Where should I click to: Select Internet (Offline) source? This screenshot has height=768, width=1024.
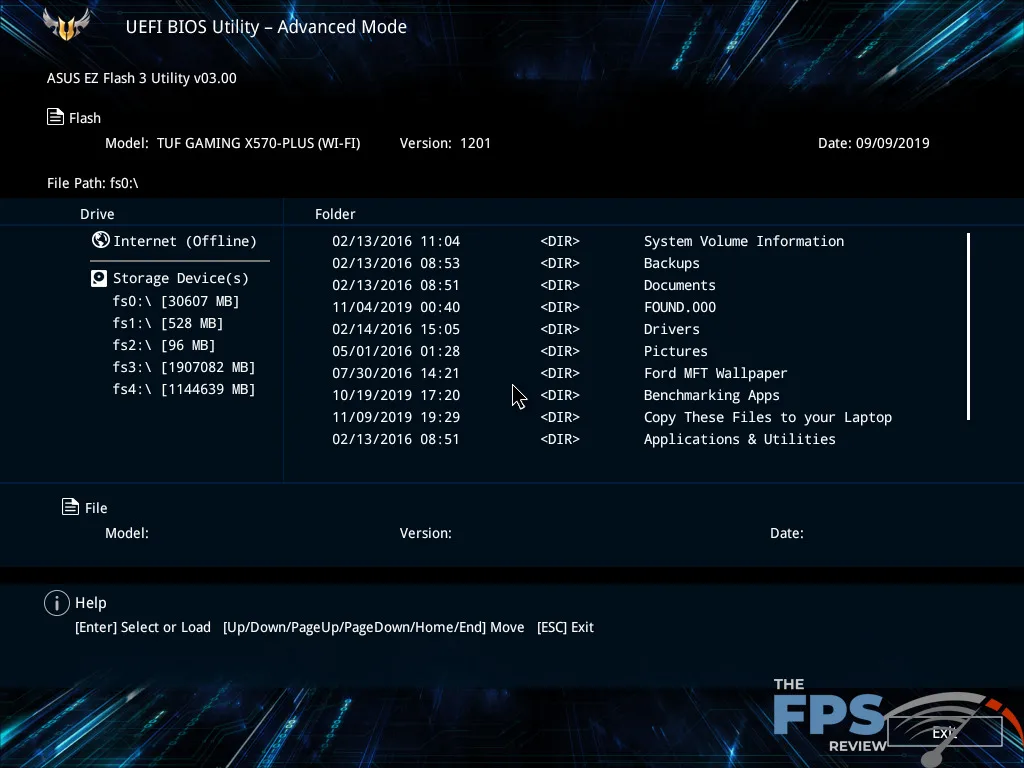tap(185, 241)
